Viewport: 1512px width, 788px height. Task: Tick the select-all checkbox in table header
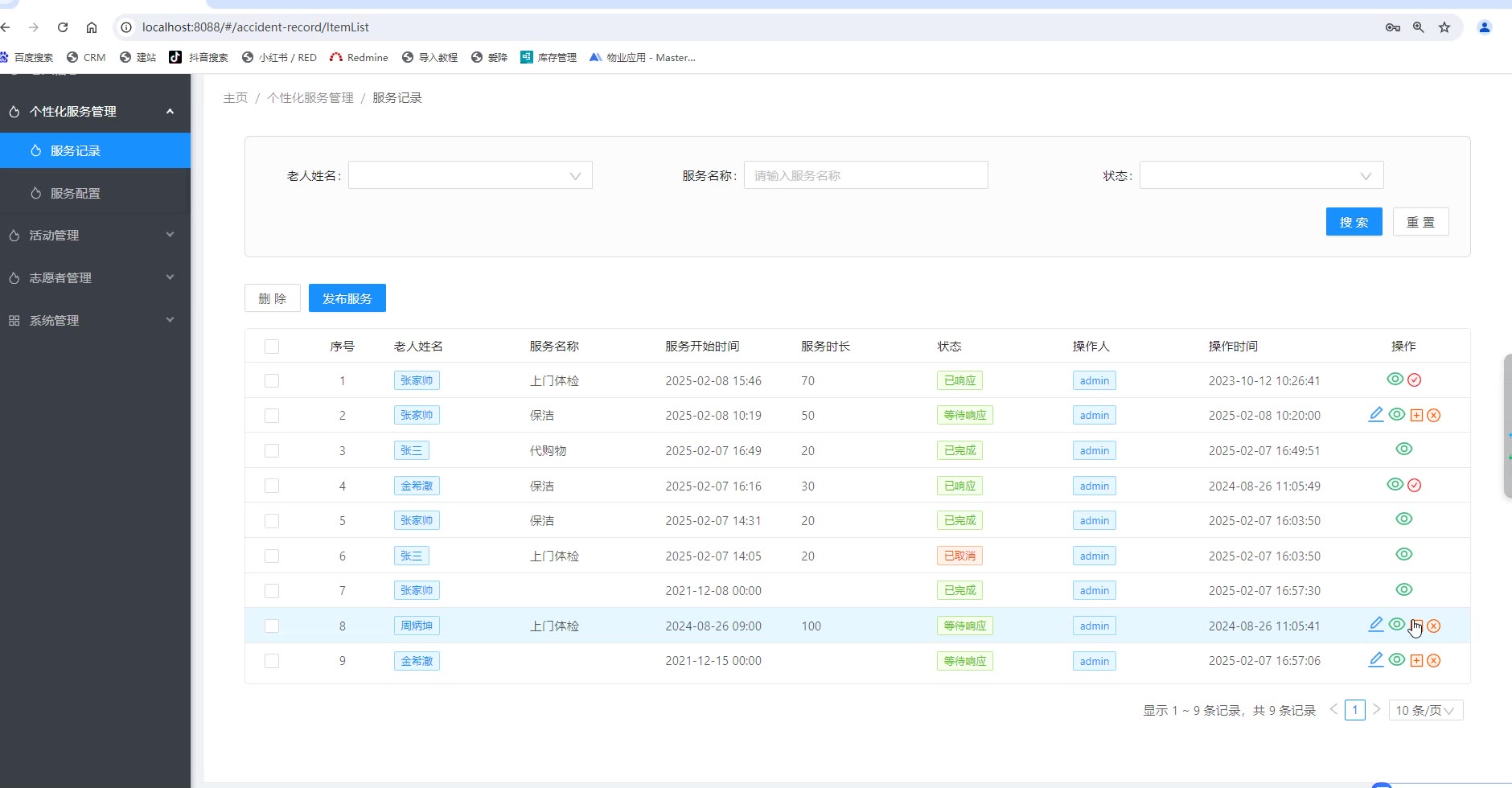pos(272,347)
